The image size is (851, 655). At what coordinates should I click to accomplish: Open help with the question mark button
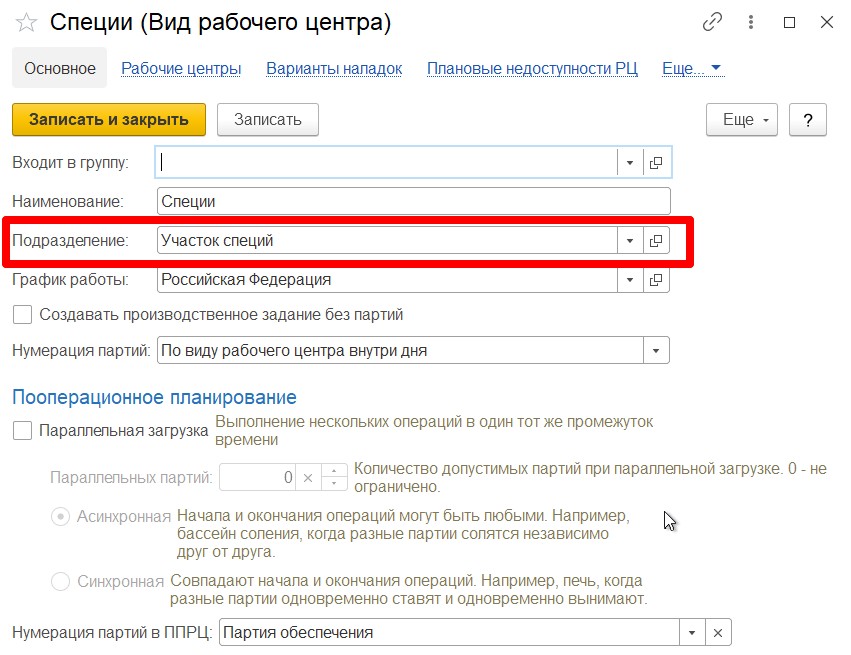pyautogui.click(x=807, y=120)
